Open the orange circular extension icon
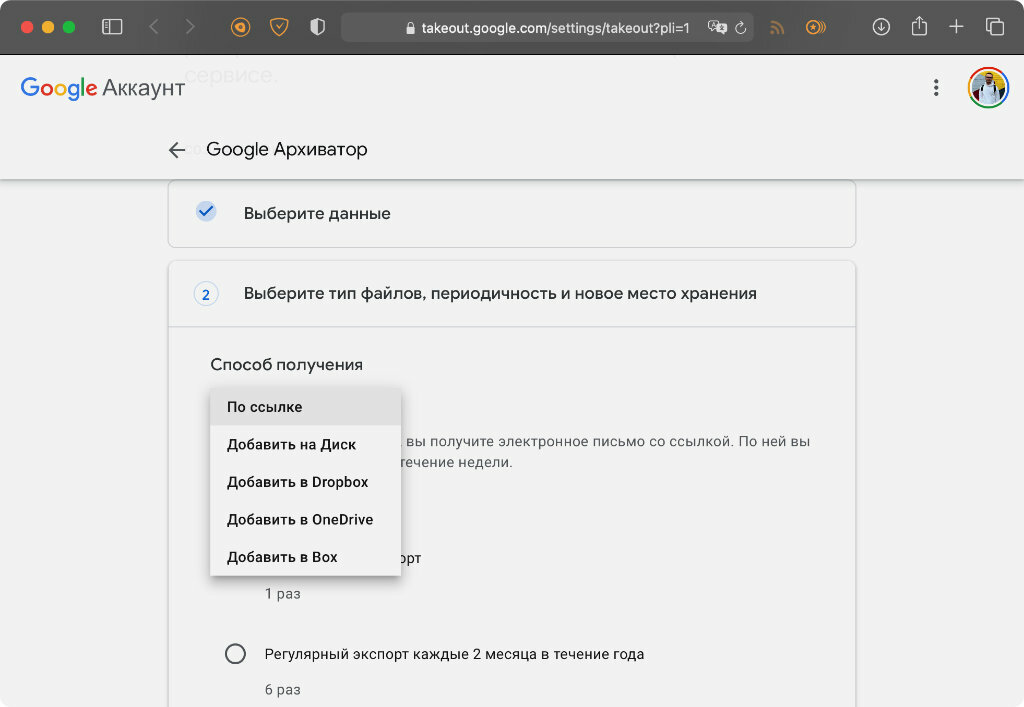Image resolution: width=1024 pixels, height=707 pixels. pos(240,27)
